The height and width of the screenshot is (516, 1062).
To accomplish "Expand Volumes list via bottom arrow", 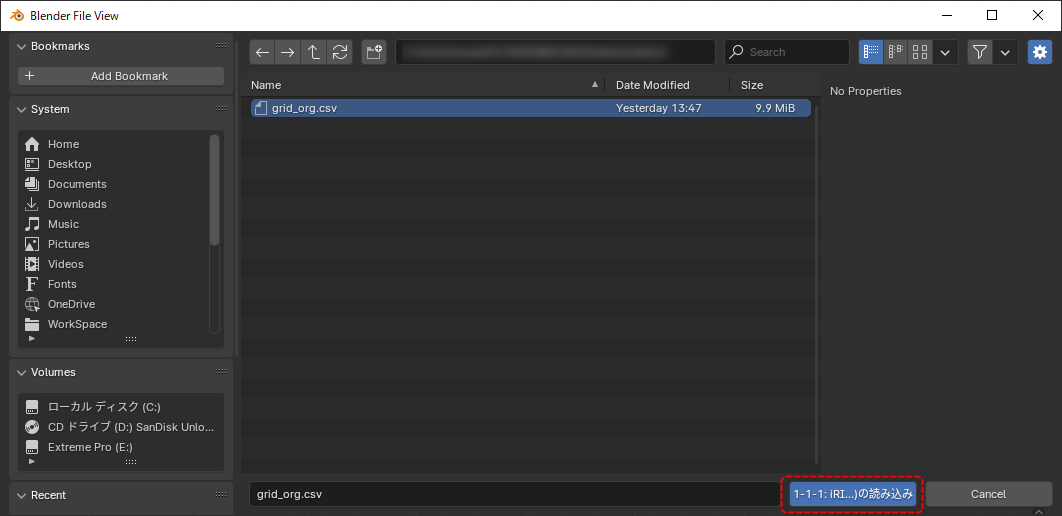I will click(32, 461).
